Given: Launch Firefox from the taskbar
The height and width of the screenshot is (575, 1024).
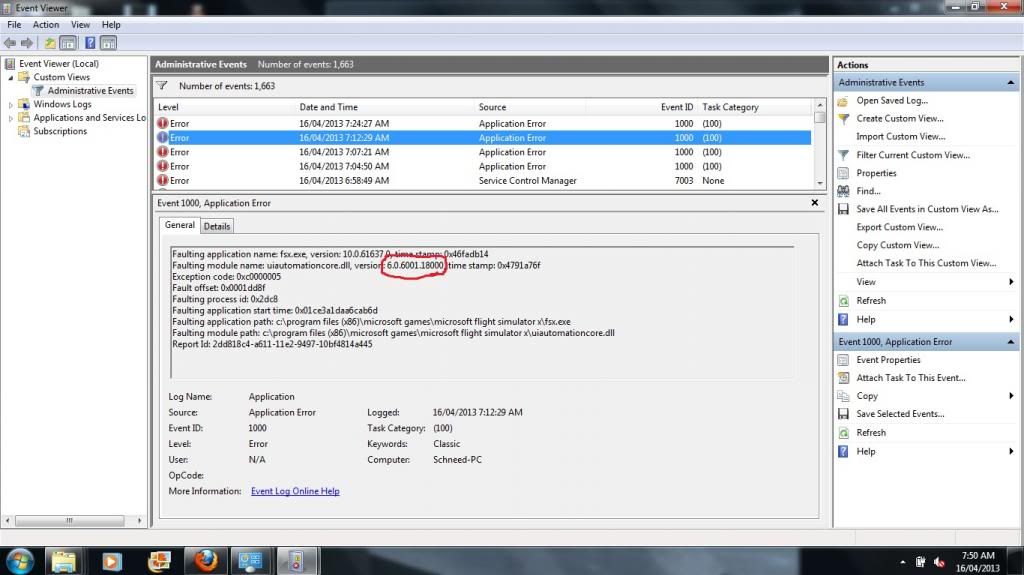Looking at the screenshot, I should [204, 558].
